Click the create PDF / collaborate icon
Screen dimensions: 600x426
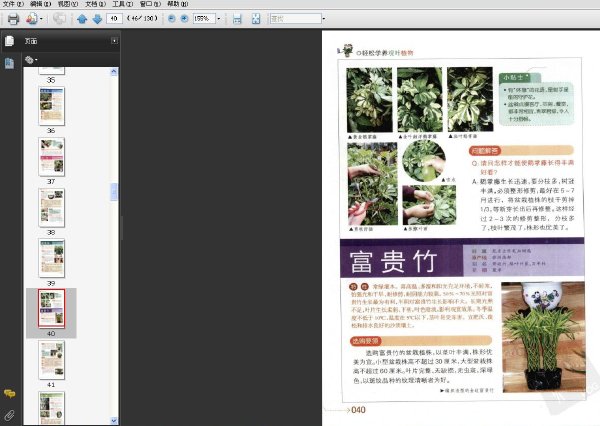tap(31, 18)
